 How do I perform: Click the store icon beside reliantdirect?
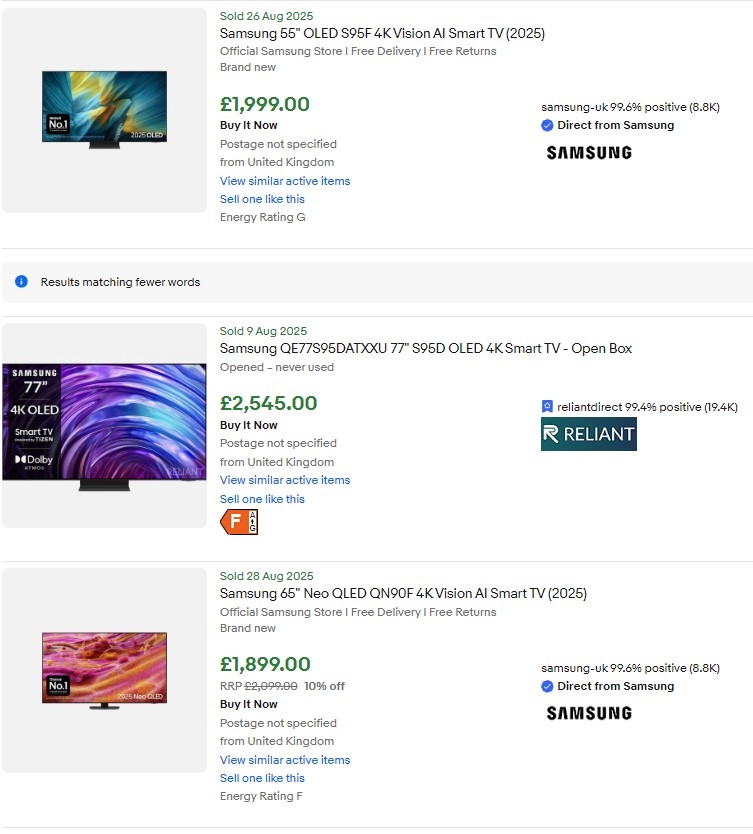tap(547, 407)
